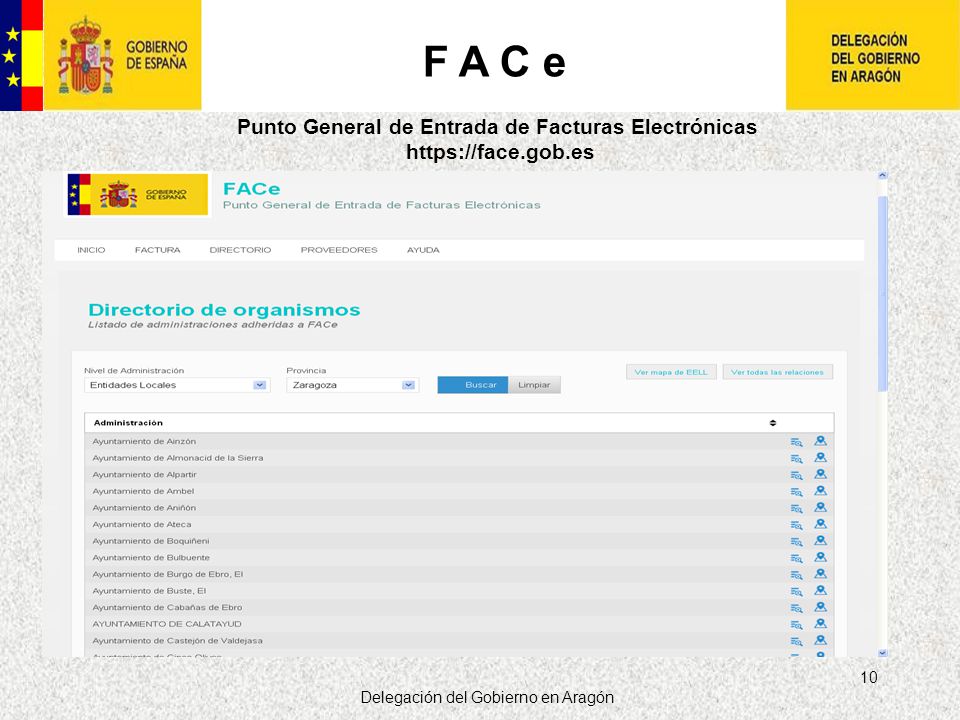Click the scrollbar down arrow
Viewport: 960px width, 720px height.
882,653
